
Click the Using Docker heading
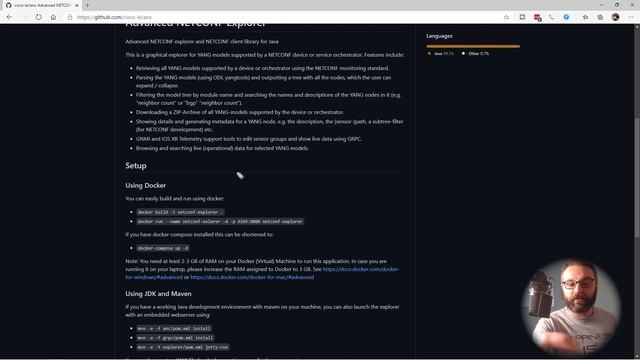145,185
